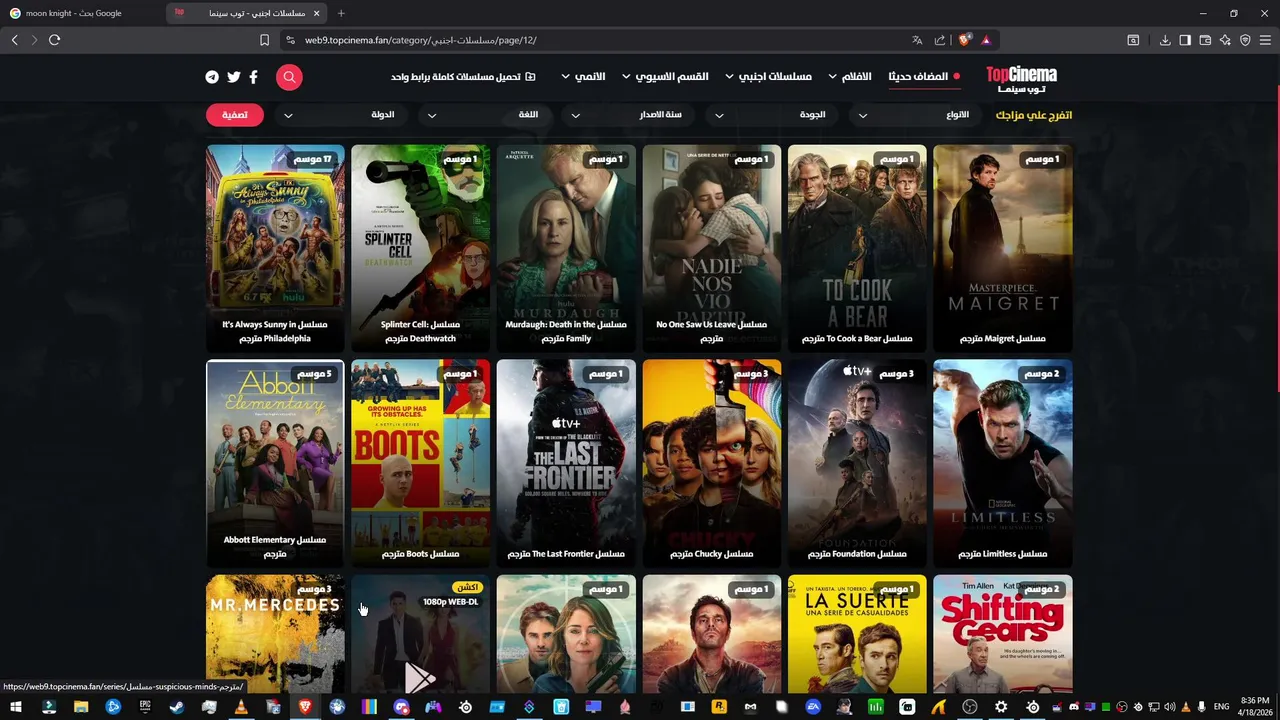Open the browser hamburger menu
The height and width of the screenshot is (720, 1280).
click(1265, 40)
